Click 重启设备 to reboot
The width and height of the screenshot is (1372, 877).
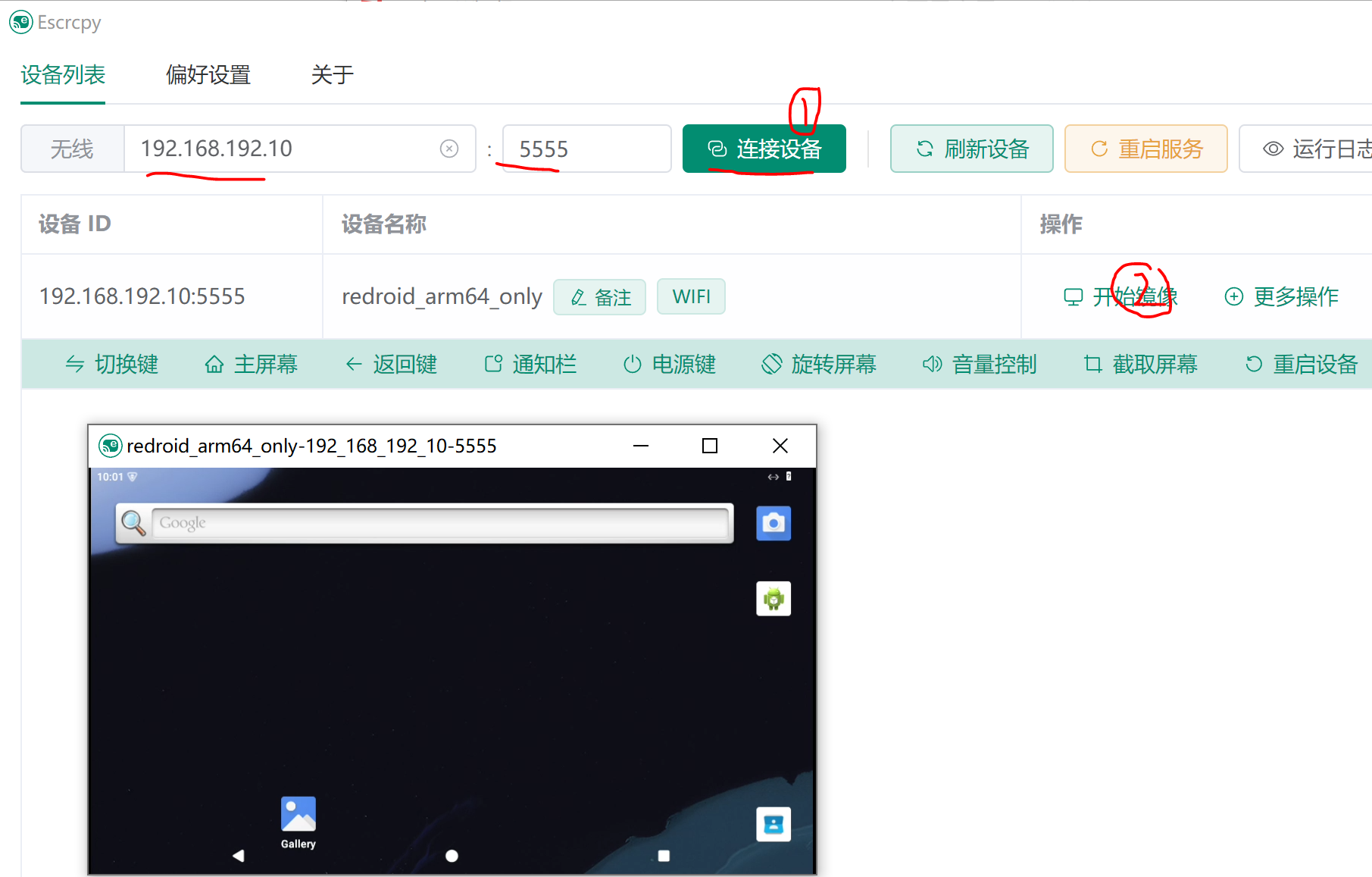(x=1301, y=364)
